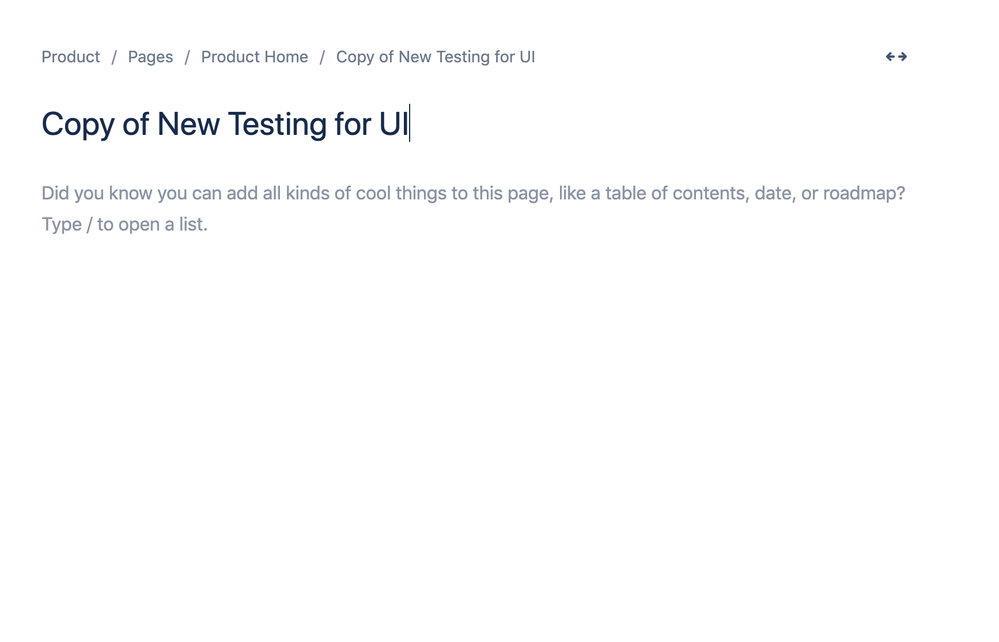Image resolution: width=999 pixels, height=642 pixels.
Task: Click the right arrow of the width icon
Action: click(901, 57)
